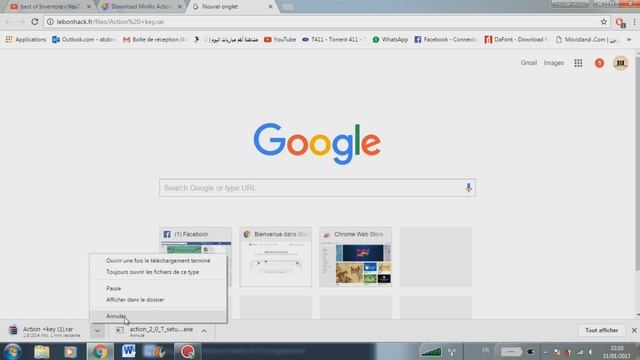Image resolution: width=640 pixels, height=360 pixels.
Task: Show more bookmarks chevron
Action: 629,40
